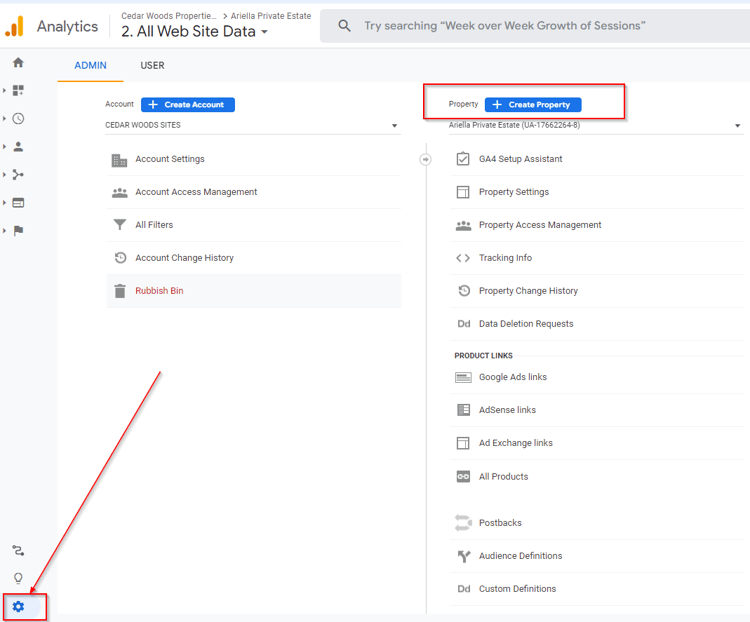Open GA4 Setup Assistant

click(x=597, y=159)
